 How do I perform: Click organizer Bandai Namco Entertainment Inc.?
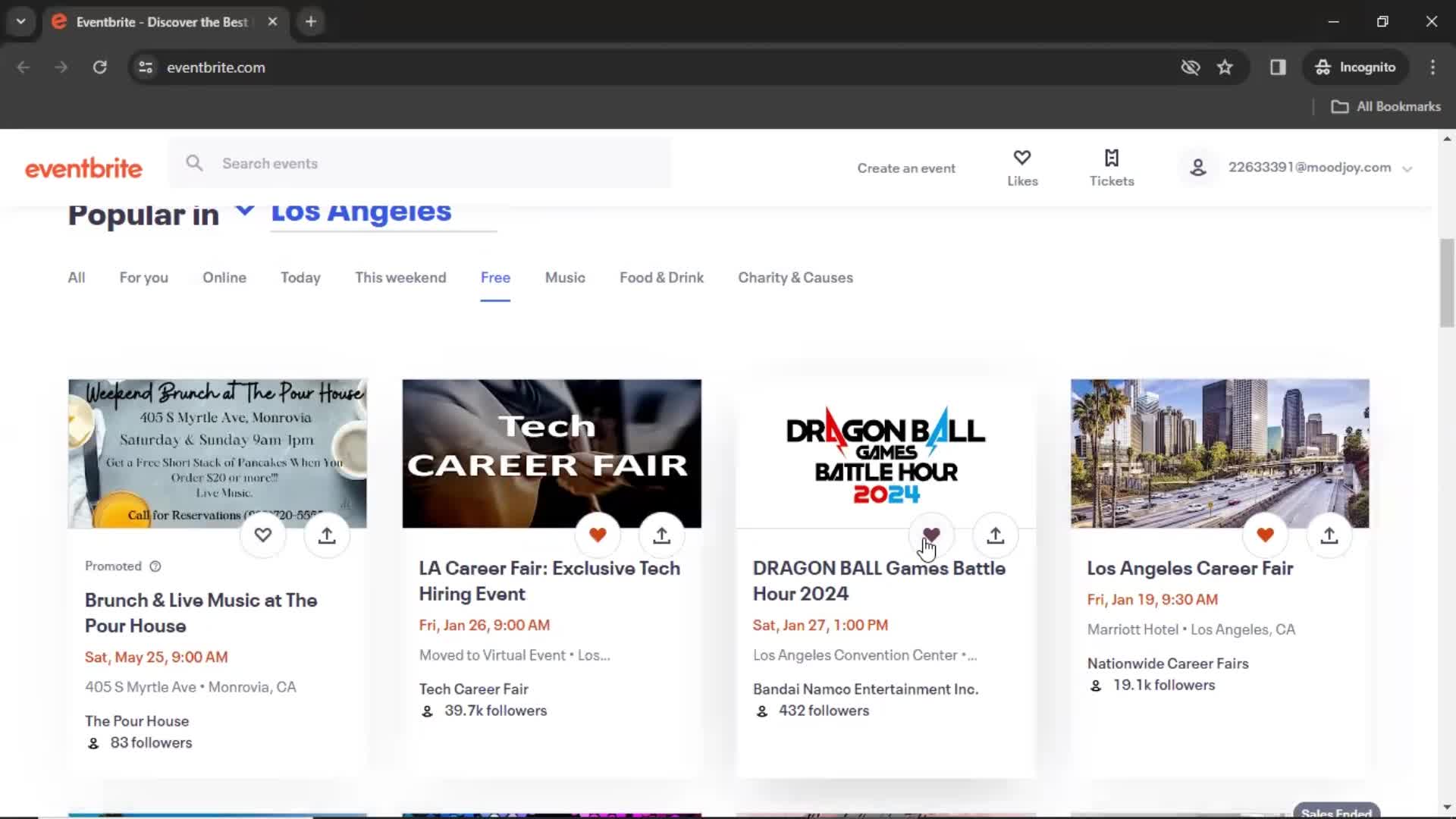click(865, 689)
